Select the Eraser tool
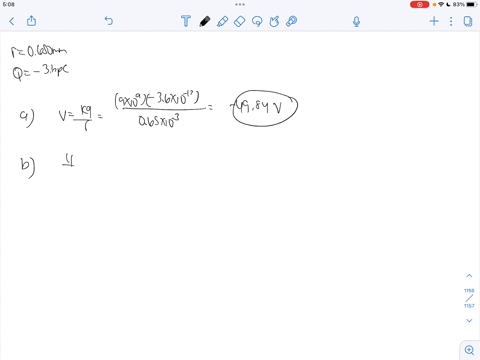This screenshot has height=360, width=480. (240, 21)
